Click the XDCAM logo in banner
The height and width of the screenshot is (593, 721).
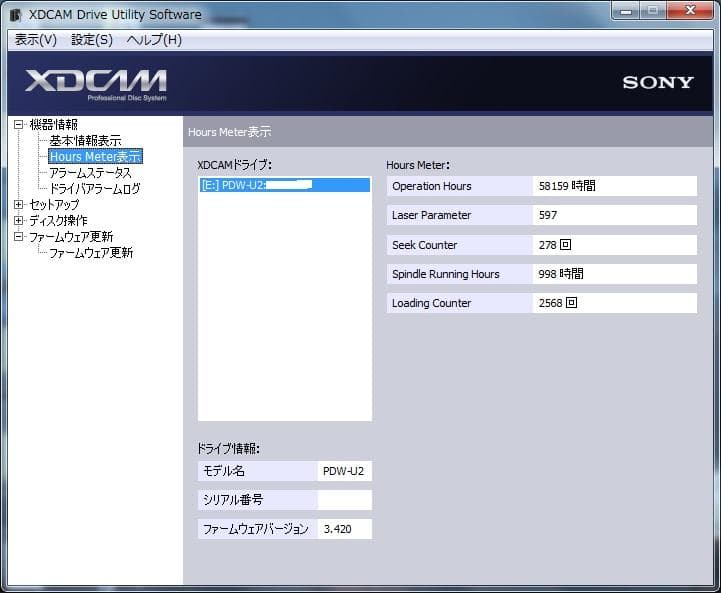(96, 85)
